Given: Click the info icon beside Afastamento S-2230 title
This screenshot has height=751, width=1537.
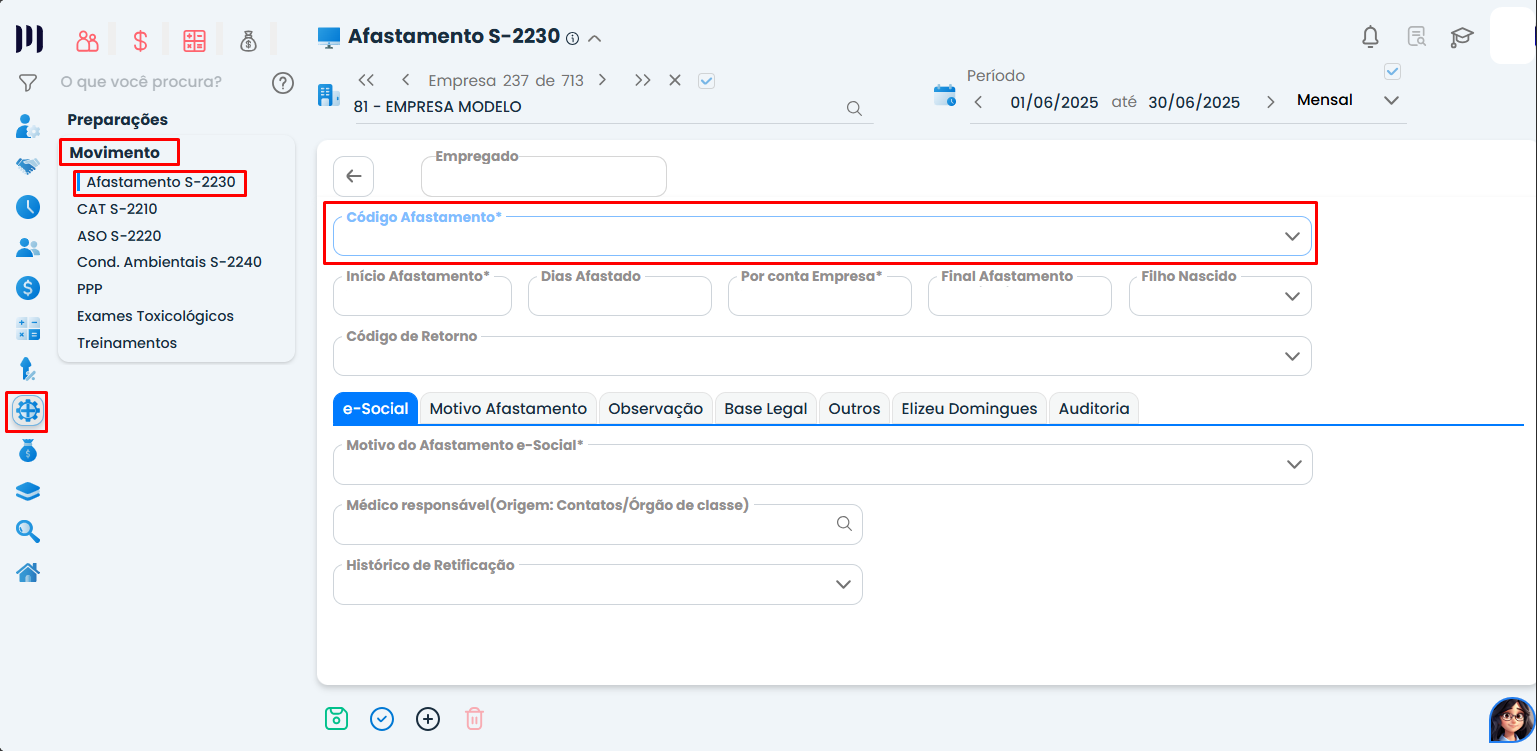Looking at the screenshot, I should 572,39.
